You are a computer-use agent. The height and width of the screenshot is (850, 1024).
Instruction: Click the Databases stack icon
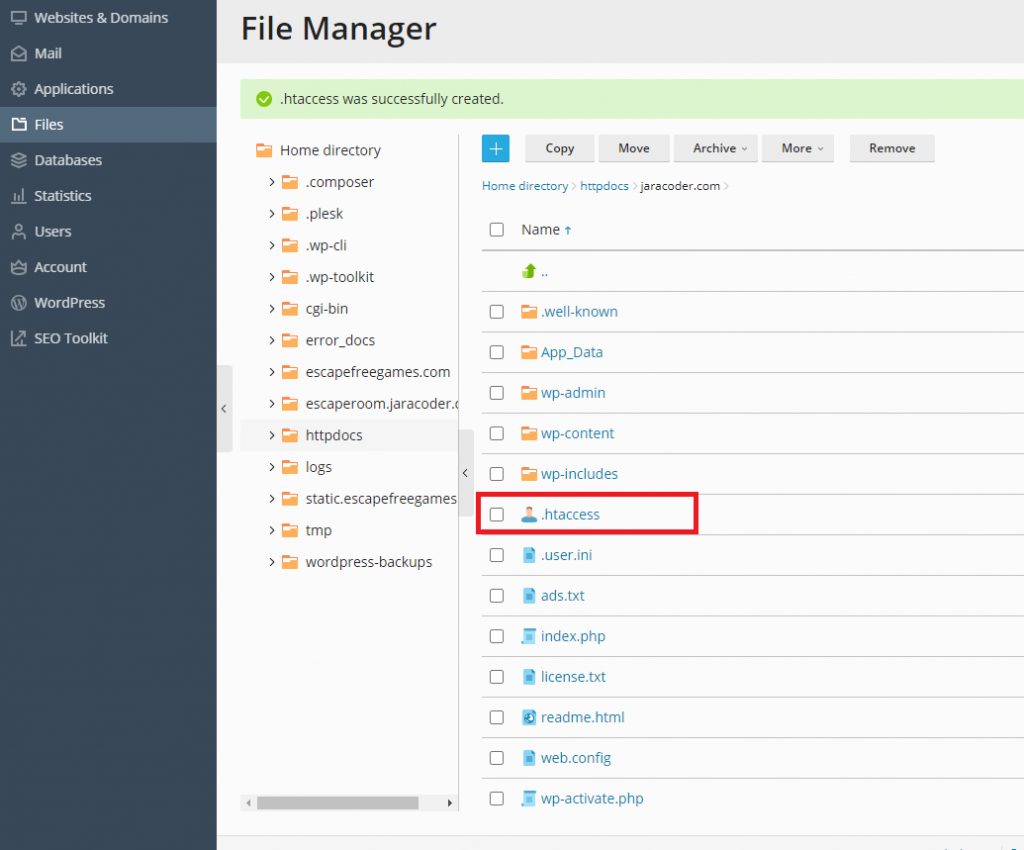coord(18,160)
